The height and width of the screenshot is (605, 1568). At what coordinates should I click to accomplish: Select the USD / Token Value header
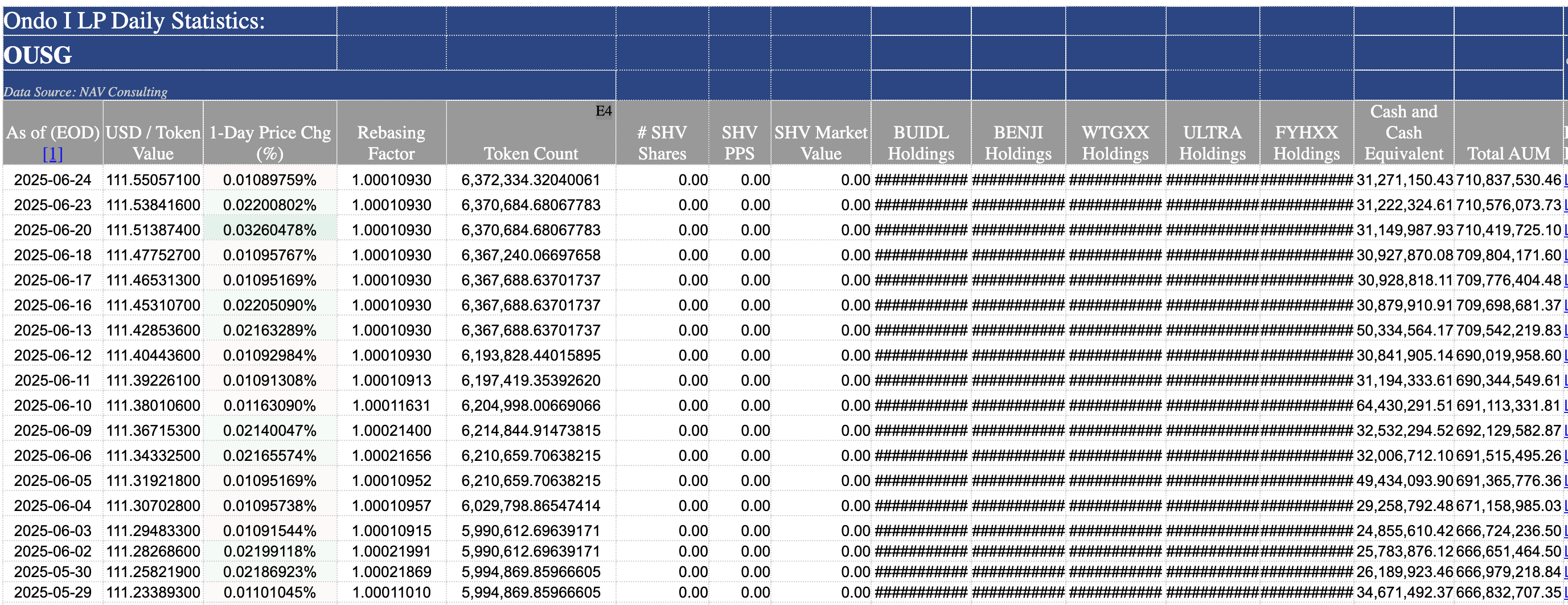pyautogui.click(x=153, y=142)
